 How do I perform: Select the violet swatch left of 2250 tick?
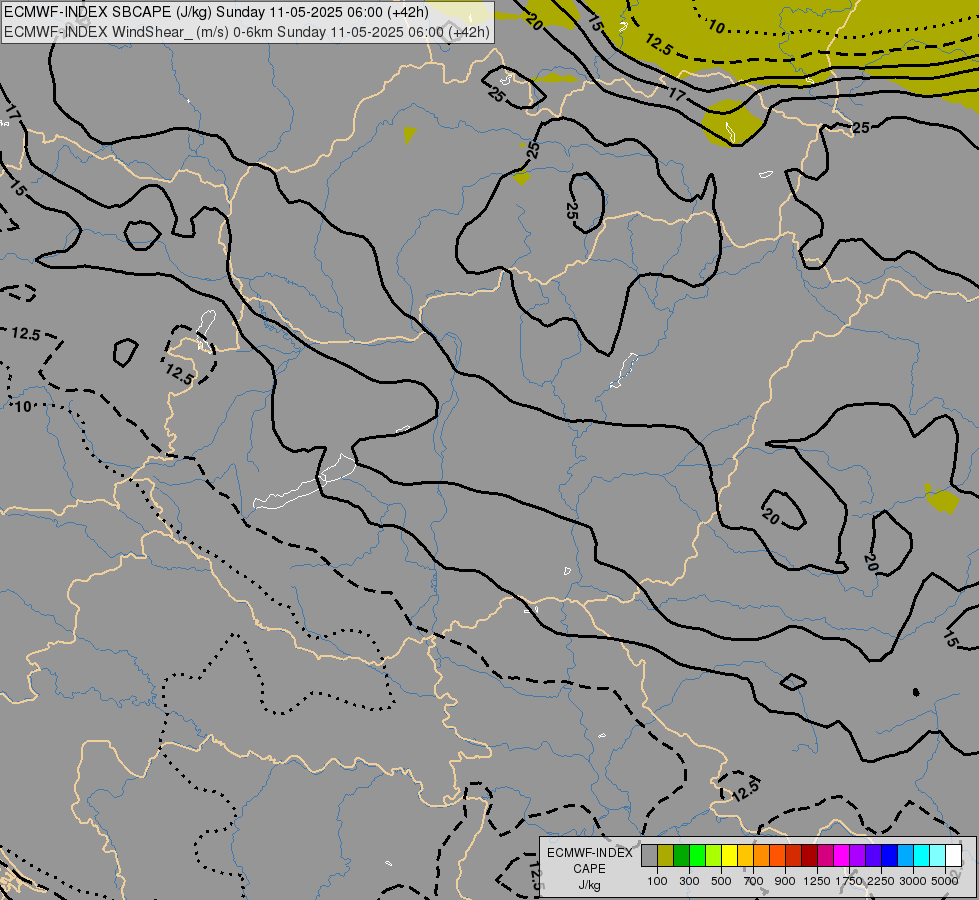click(x=873, y=856)
